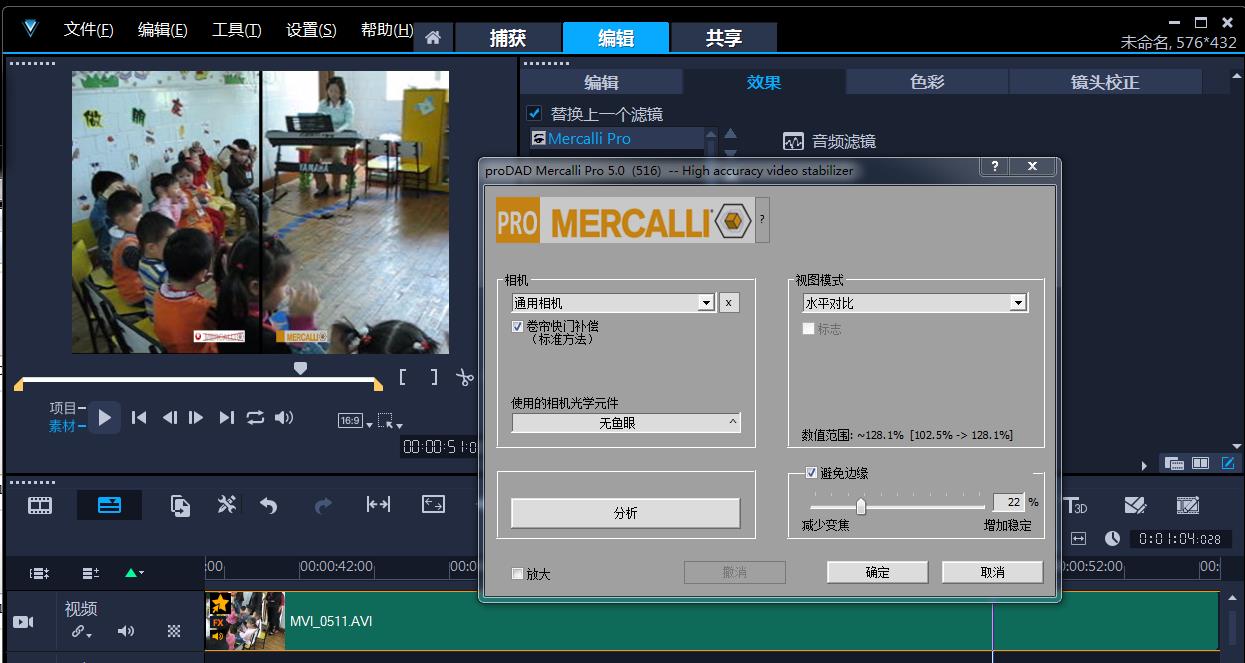Fit the project in the timeline window

(433, 505)
